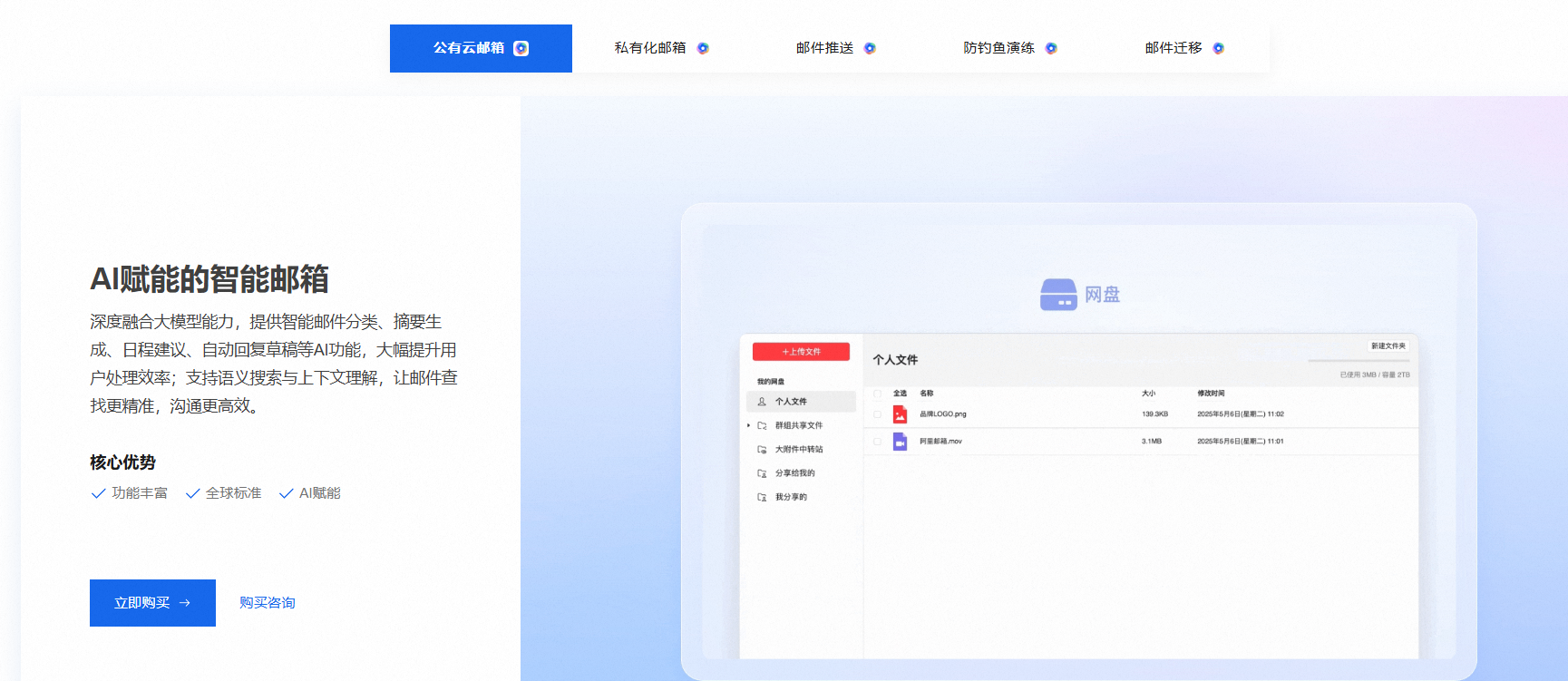Click the 新建文件夹 button

click(1388, 346)
